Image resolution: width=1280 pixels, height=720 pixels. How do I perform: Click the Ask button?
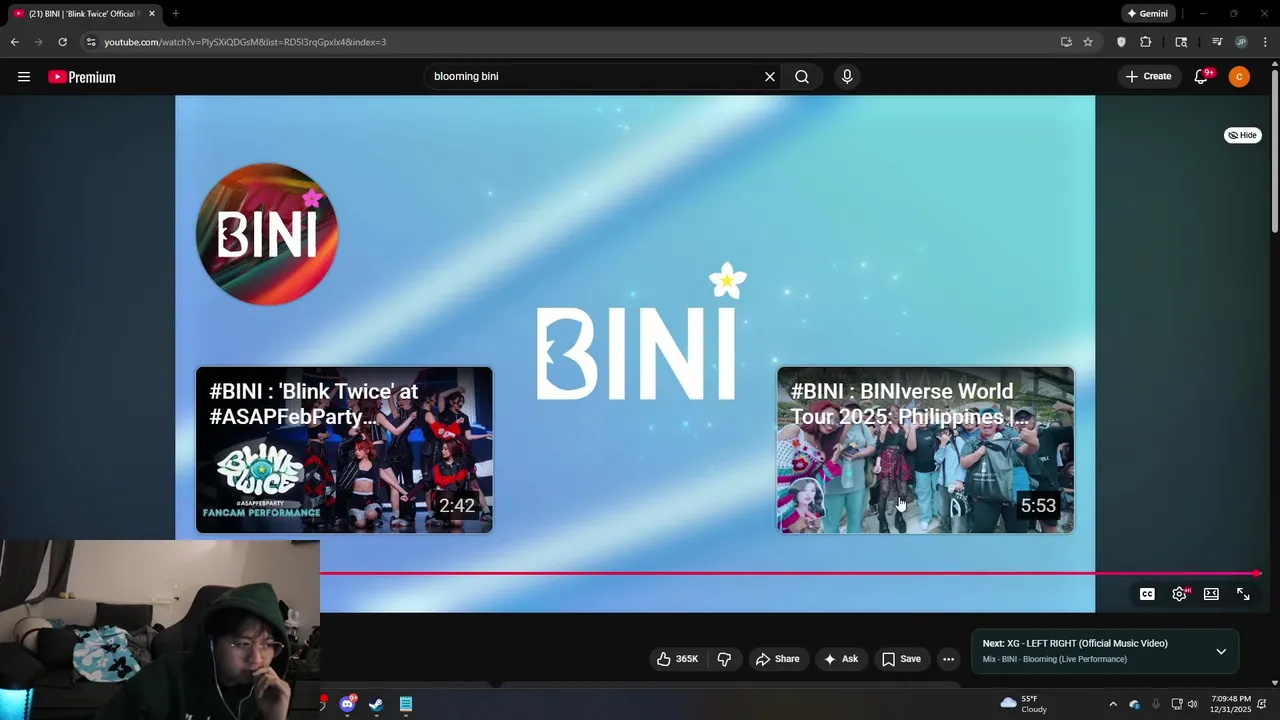coord(840,659)
